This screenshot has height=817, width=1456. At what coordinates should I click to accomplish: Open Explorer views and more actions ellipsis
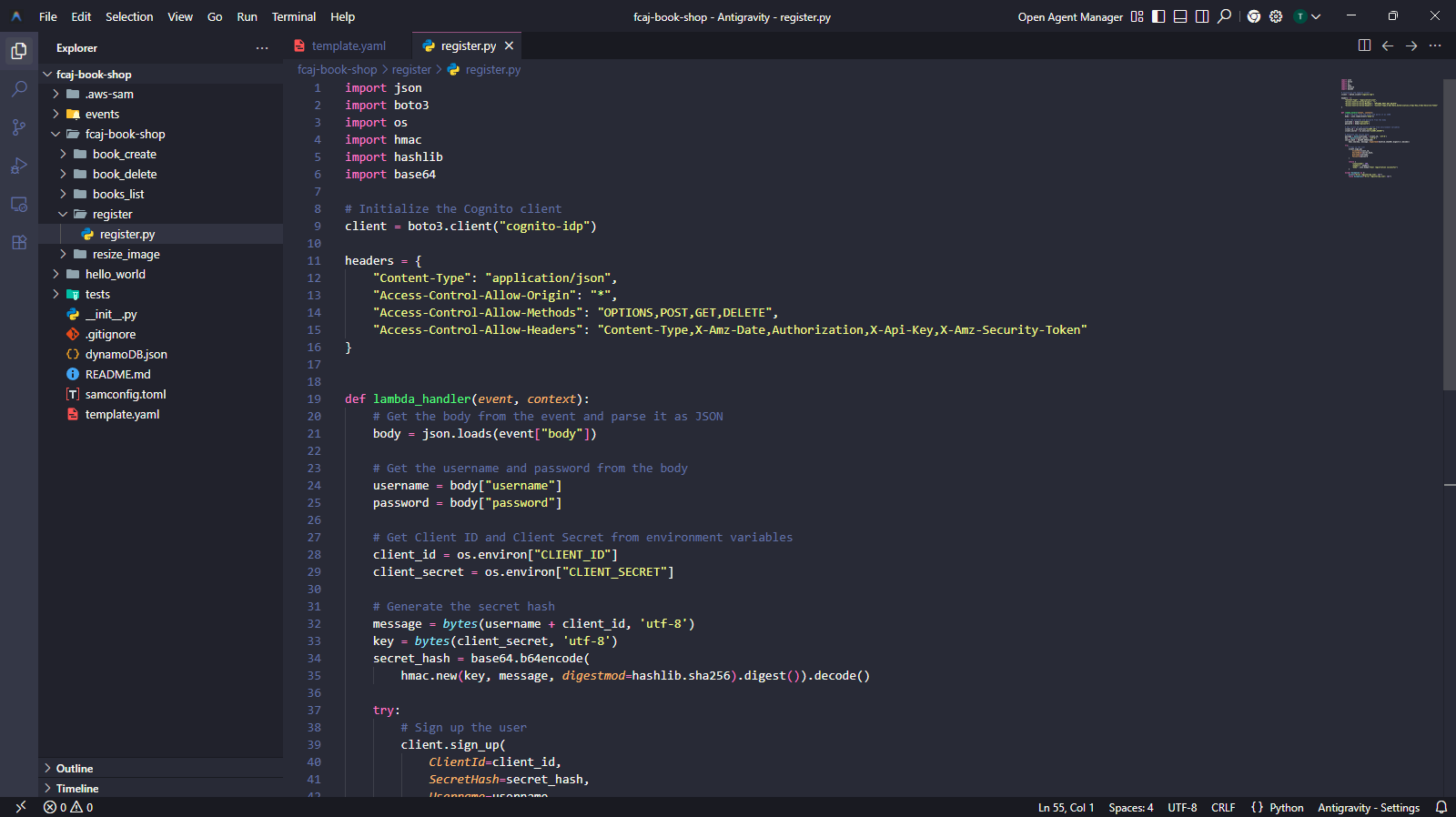pyautogui.click(x=262, y=48)
